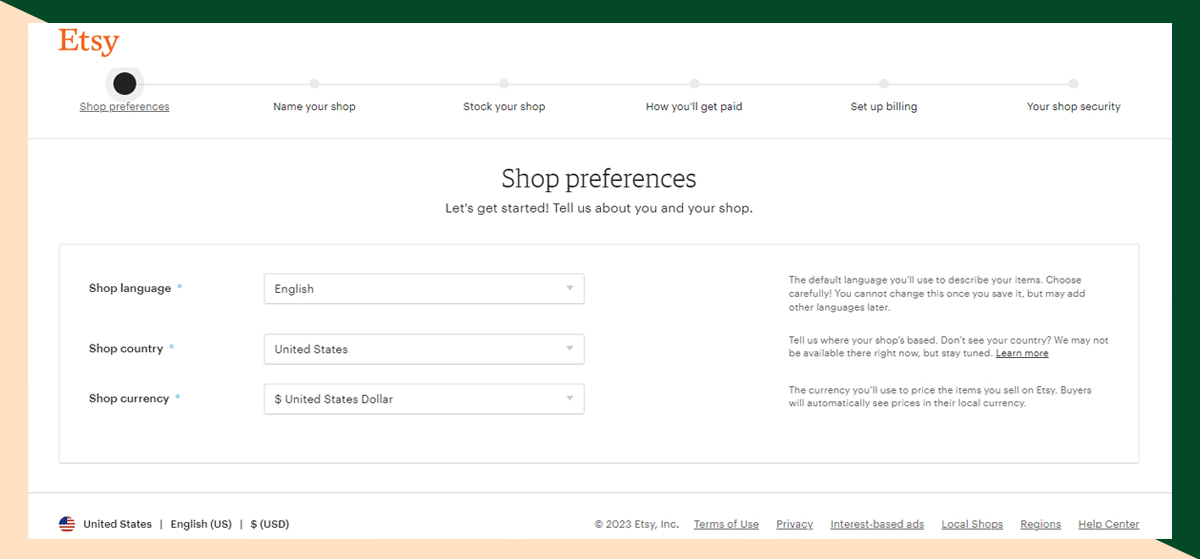This screenshot has width=1200, height=559.
Task: Go to the Your shop security step
Action: 1074,107
